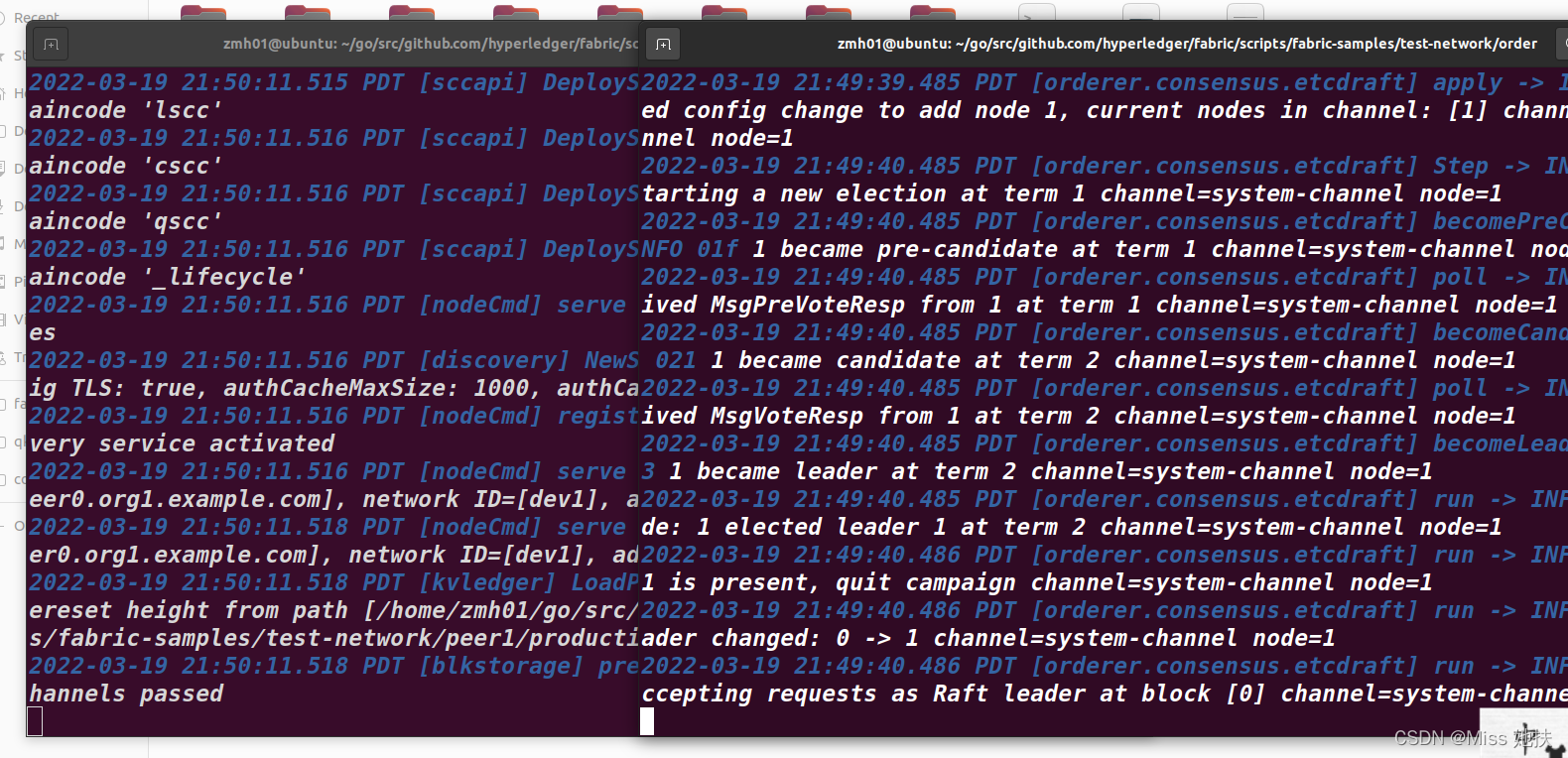Screen dimensions: 1568x758
Task: Click the text "ereset height from path"
Action: click(x=189, y=610)
